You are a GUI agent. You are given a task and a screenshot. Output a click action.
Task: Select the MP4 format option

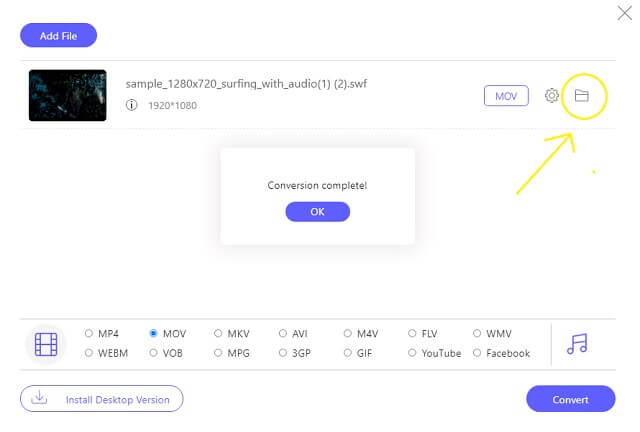coord(90,333)
